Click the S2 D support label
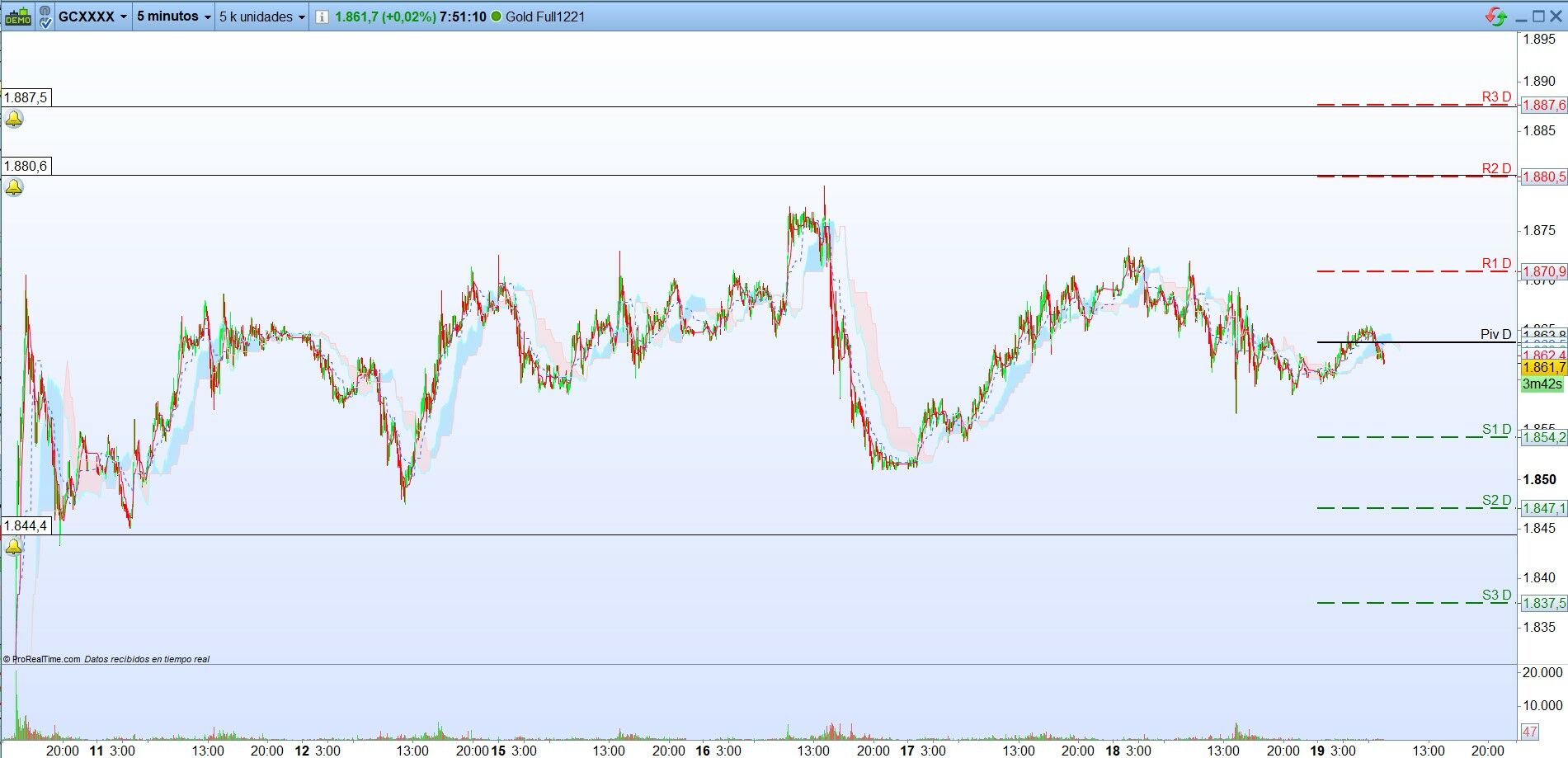This screenshot has height=758, width=1568. coord(1496,501)
